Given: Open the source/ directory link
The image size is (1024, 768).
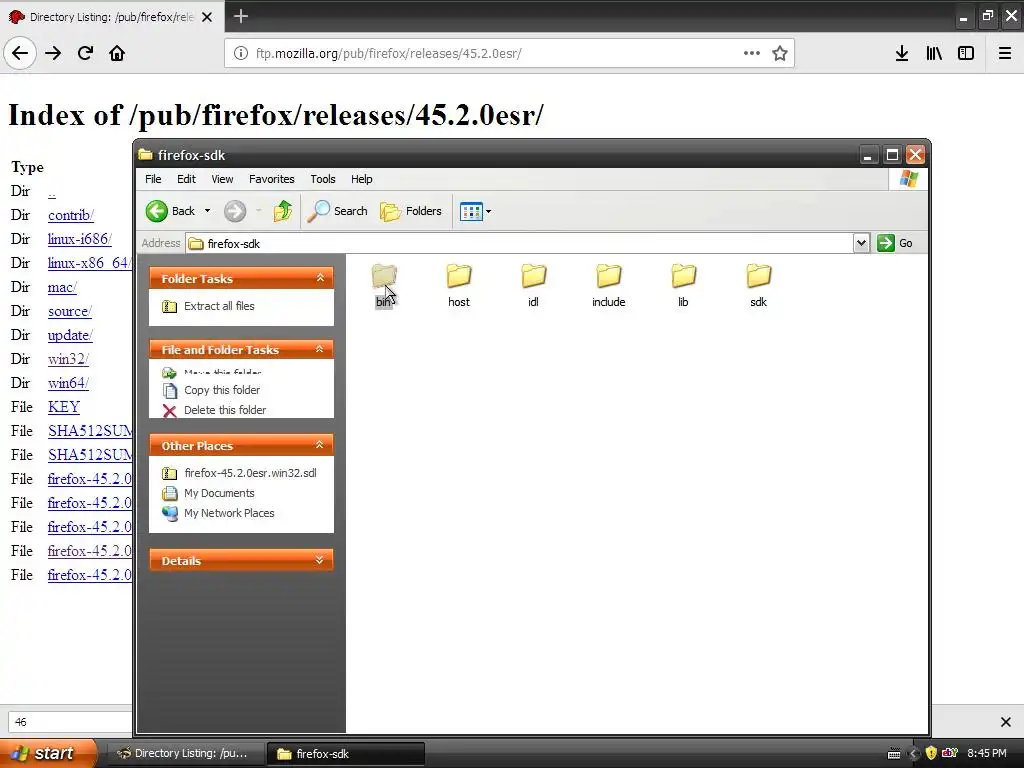Looking at the screenshot, I should tap(69, 312).
